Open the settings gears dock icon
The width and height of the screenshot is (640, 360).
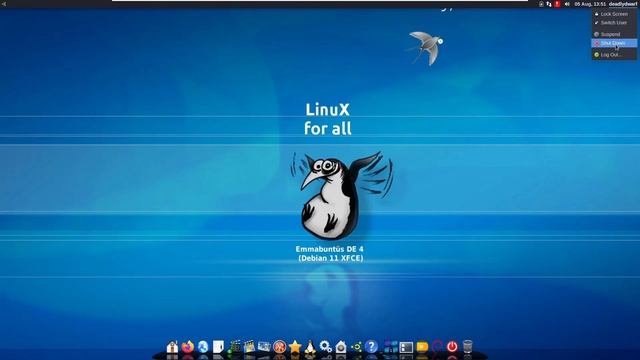point(325,347)
